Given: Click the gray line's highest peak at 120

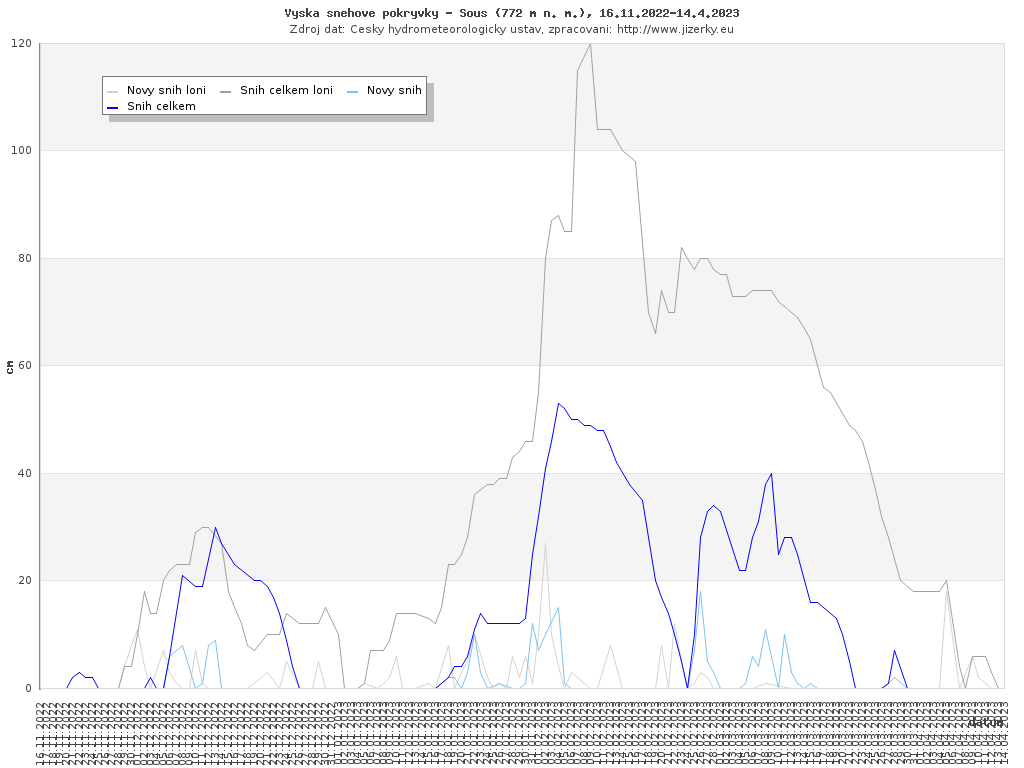Looking at the screenshot, I should click(590, 44).
